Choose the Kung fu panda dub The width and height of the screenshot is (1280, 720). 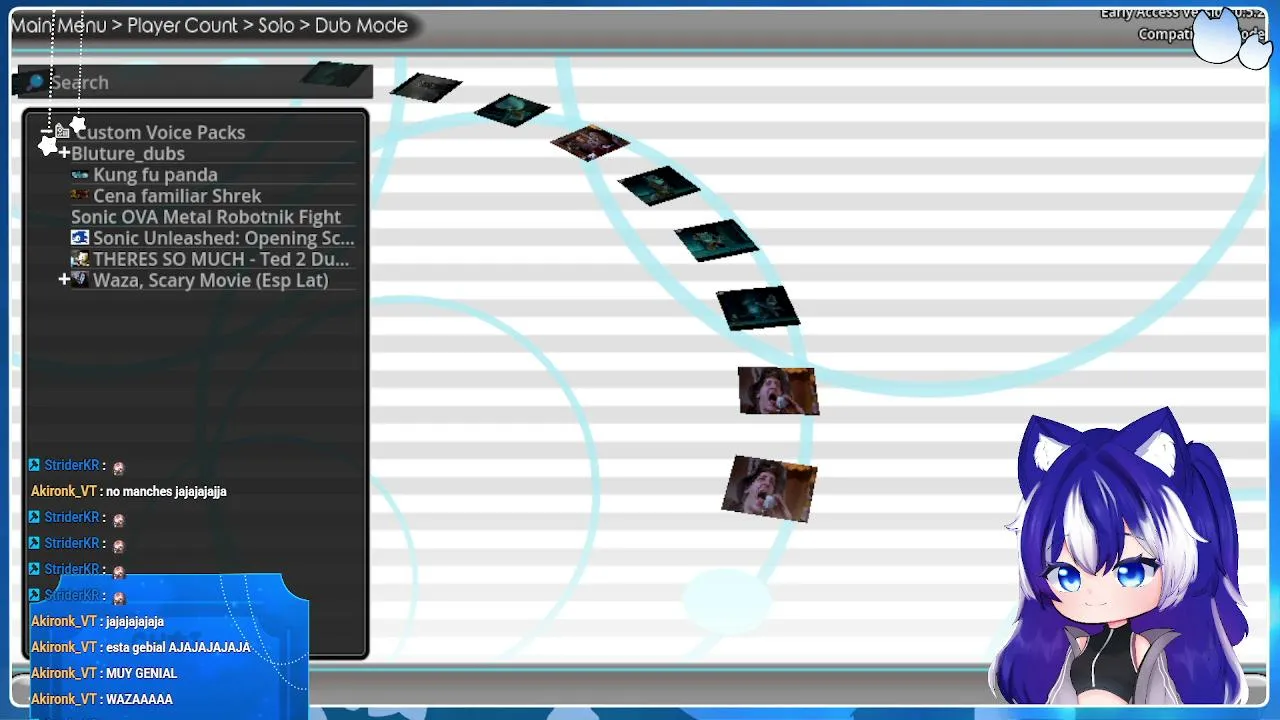point(155,175)
